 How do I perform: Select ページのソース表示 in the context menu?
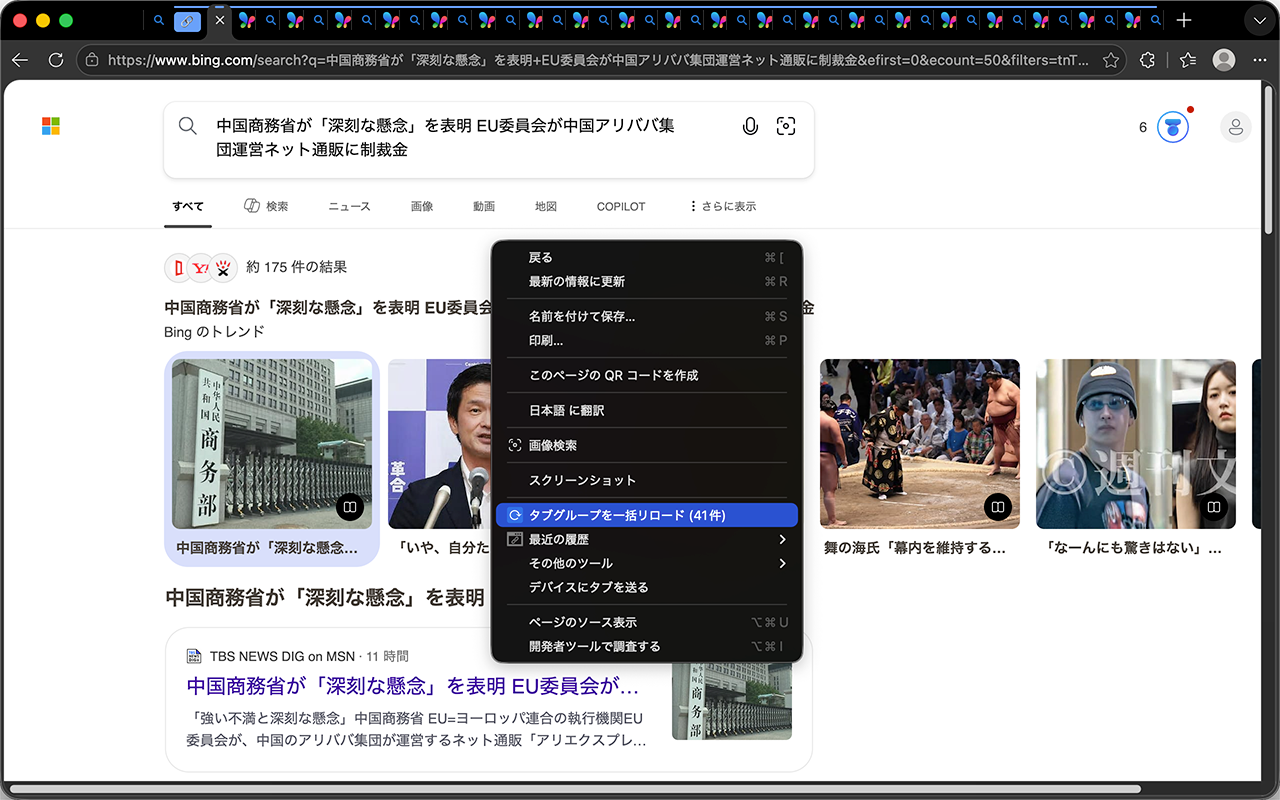[x=647, y=622]
